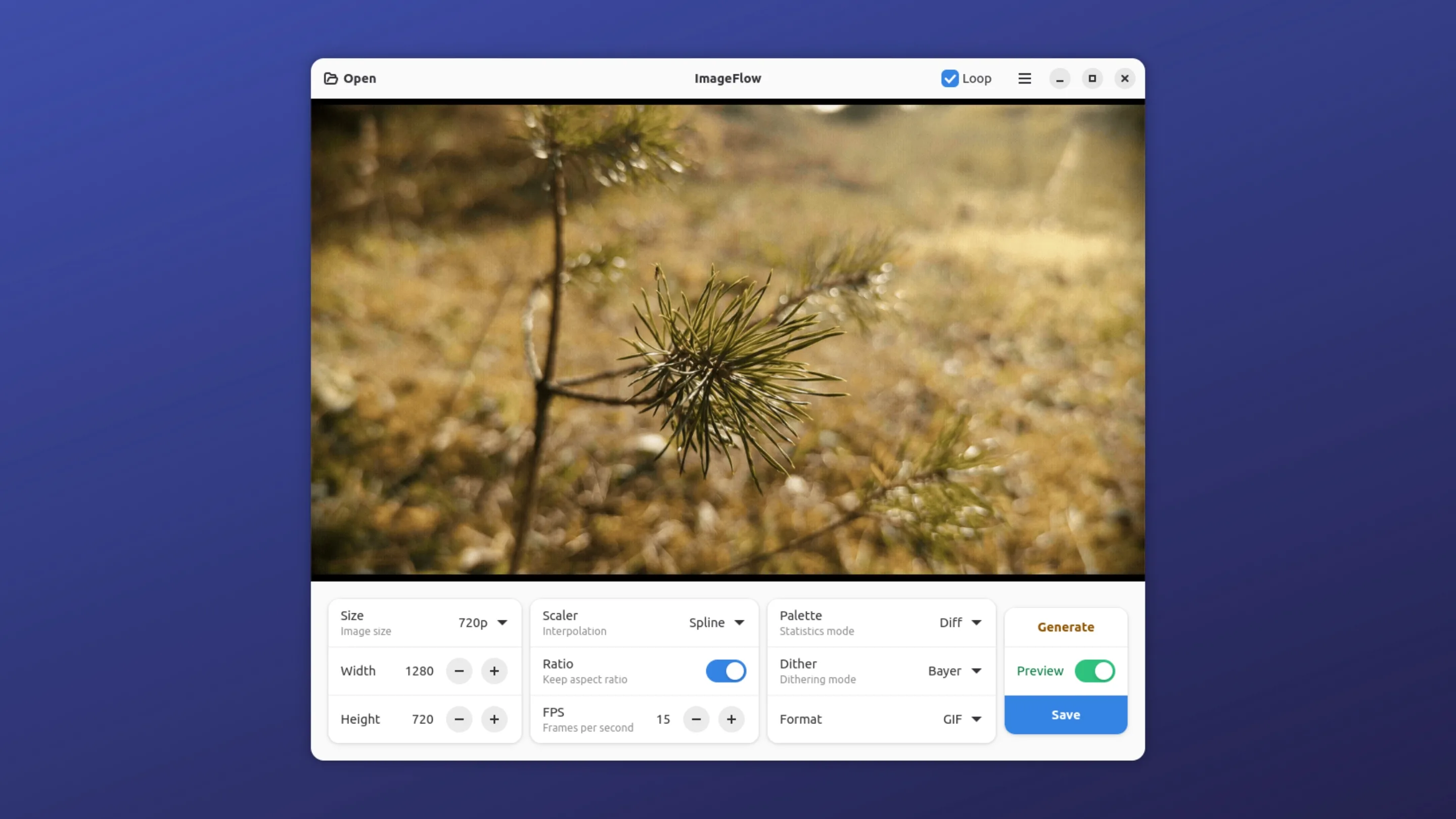Save the generated file
The image size is (1456, 819).
click(x=1065, y=714)
